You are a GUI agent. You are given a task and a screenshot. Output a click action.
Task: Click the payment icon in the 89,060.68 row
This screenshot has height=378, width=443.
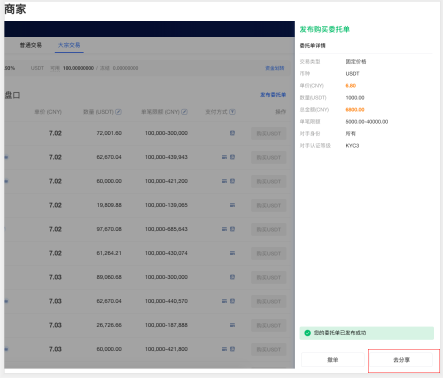pyautogui.click(x=232, y=277)
